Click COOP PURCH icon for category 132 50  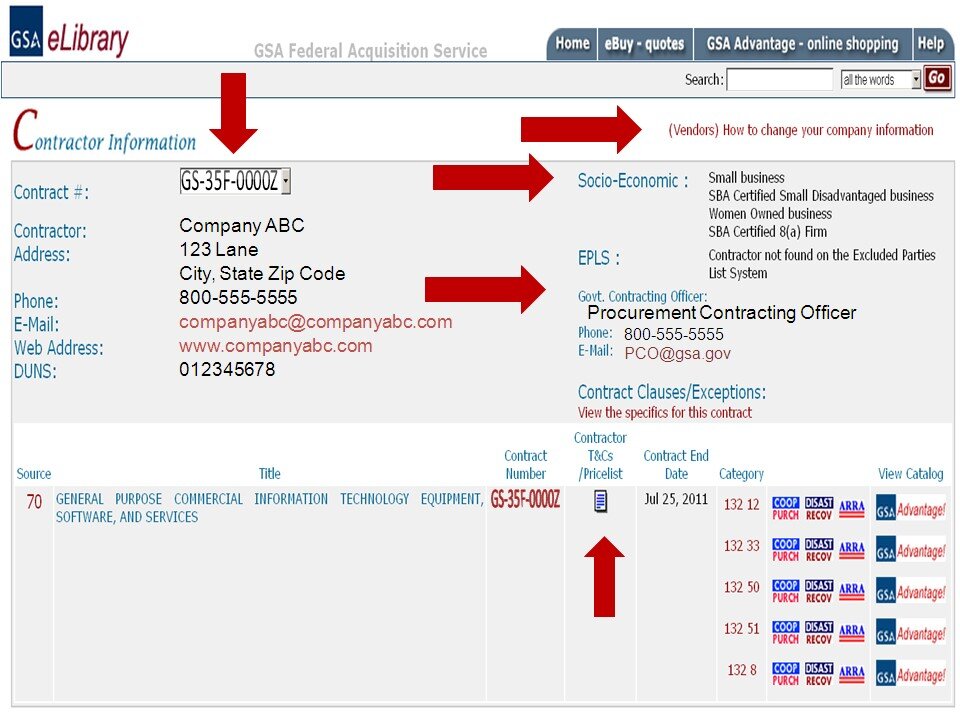click(786, 591)
